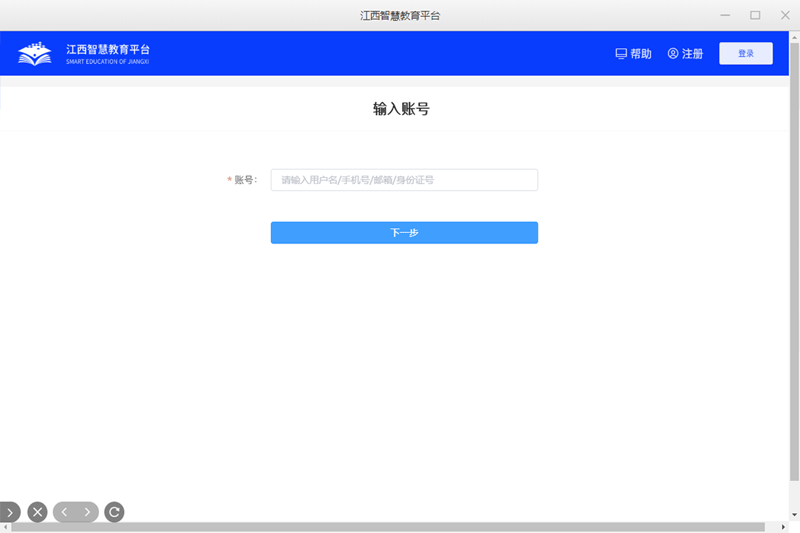Viewport: 800px width, 533px height.
Task: Click the Jiangxi Smart Education book logo
Action: tap(35, 54)
